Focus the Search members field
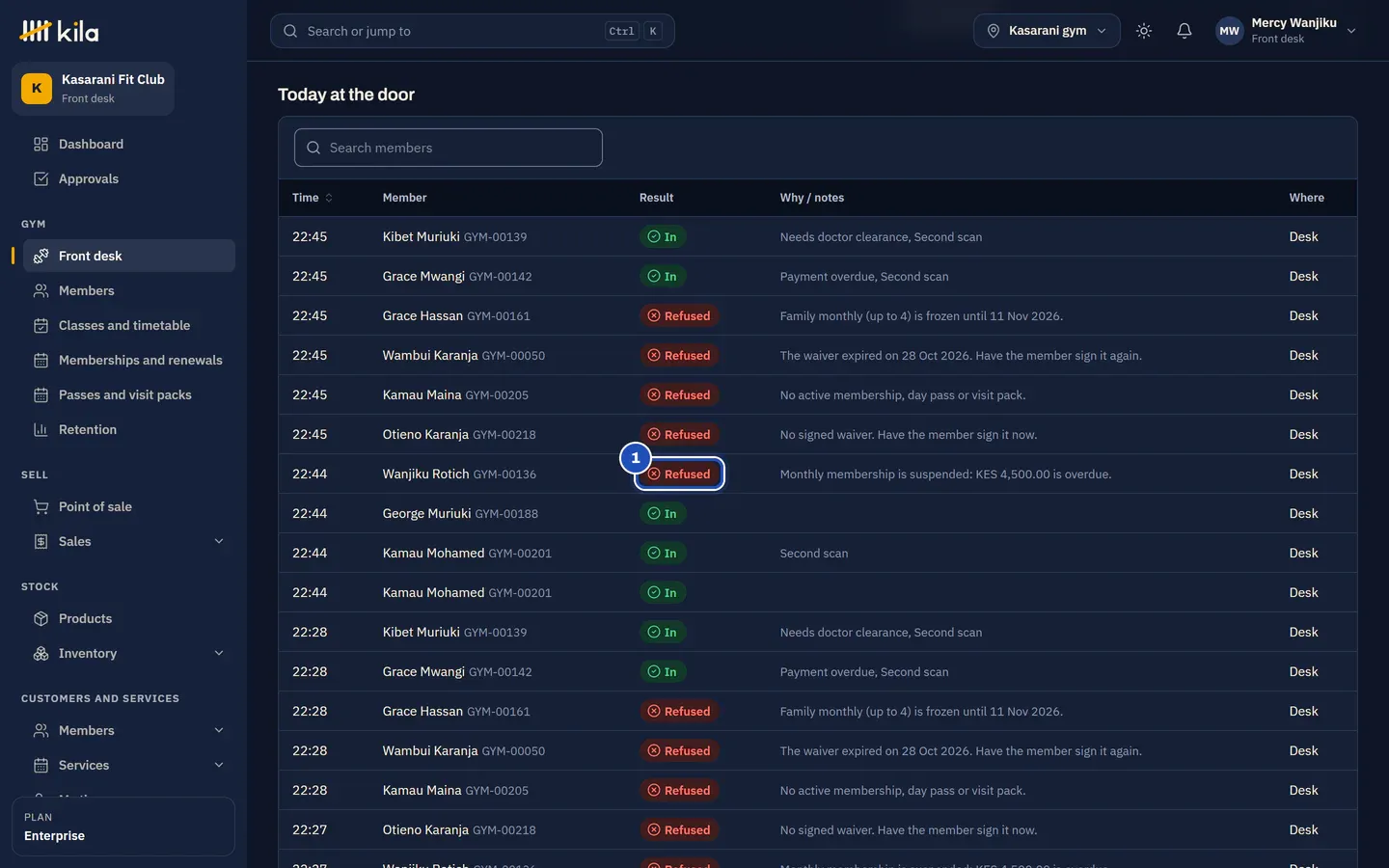This screenshot has width=1389, height=868. 449,148
